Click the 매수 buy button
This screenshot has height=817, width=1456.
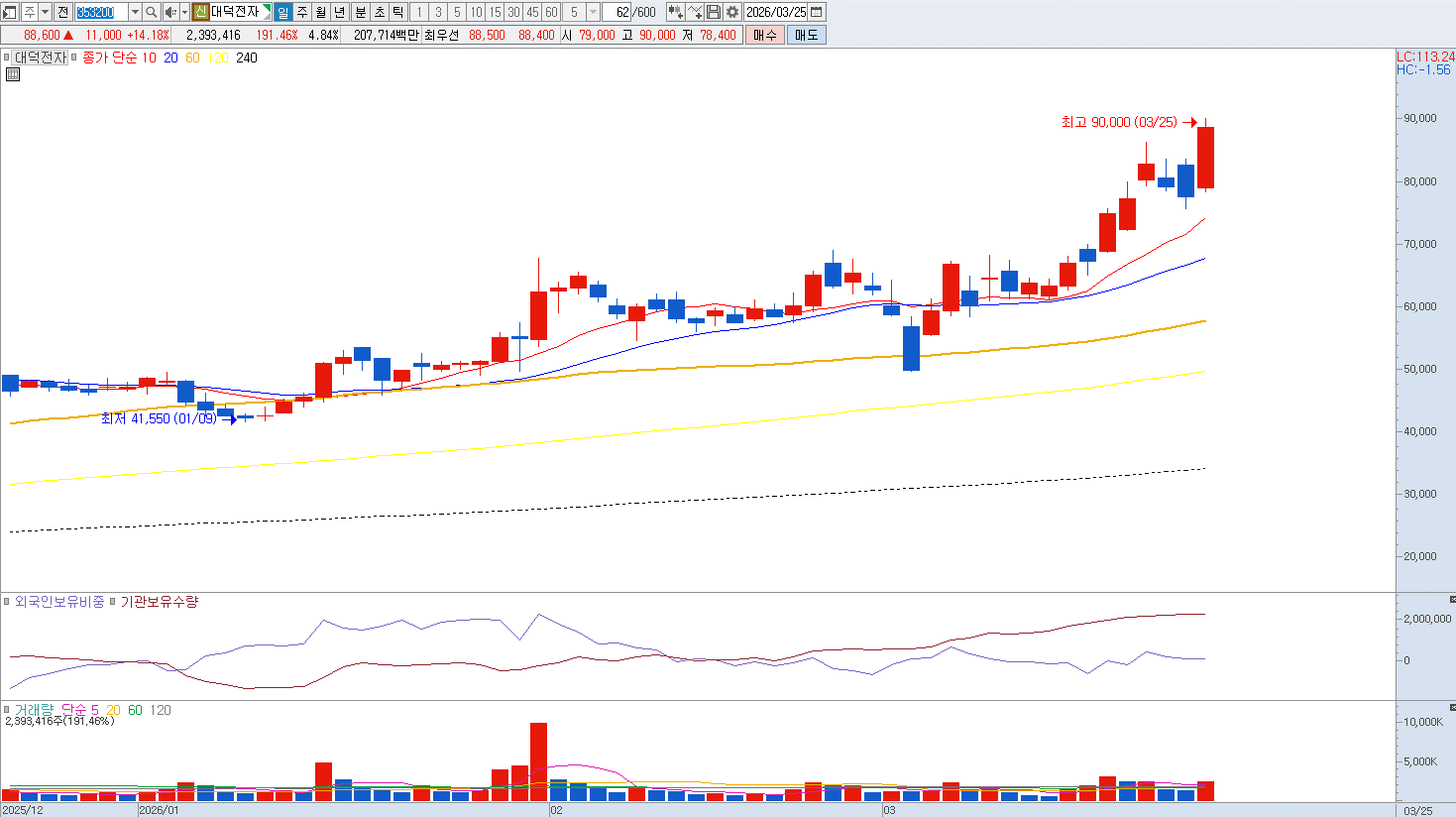(765, 35)
